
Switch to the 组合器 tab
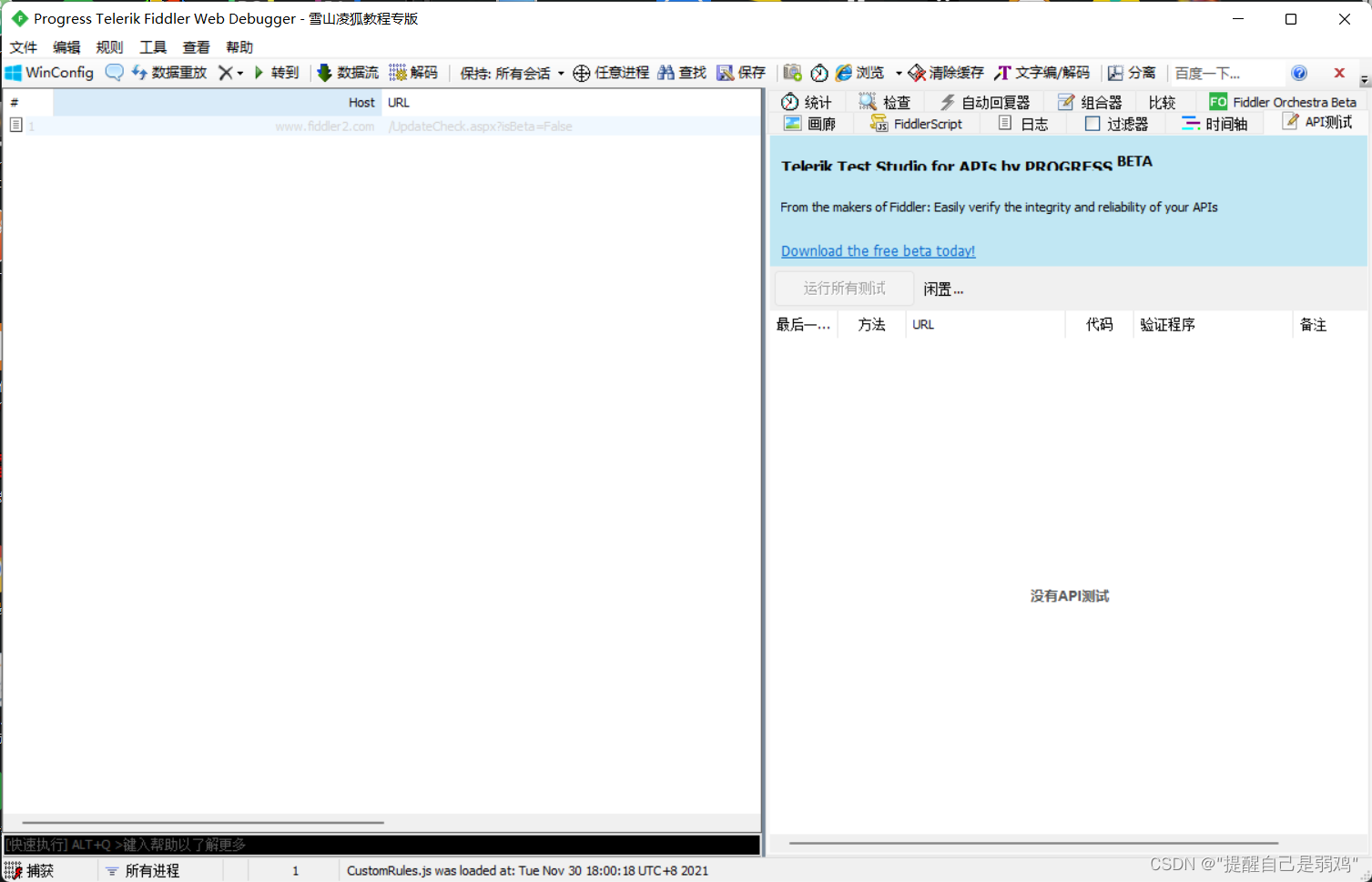[1090, 102]
